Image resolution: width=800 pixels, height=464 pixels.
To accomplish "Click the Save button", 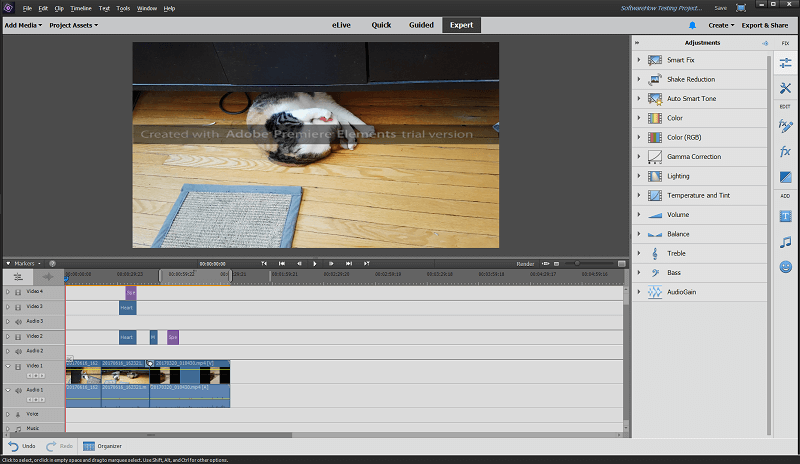I will tap(720, 8).
